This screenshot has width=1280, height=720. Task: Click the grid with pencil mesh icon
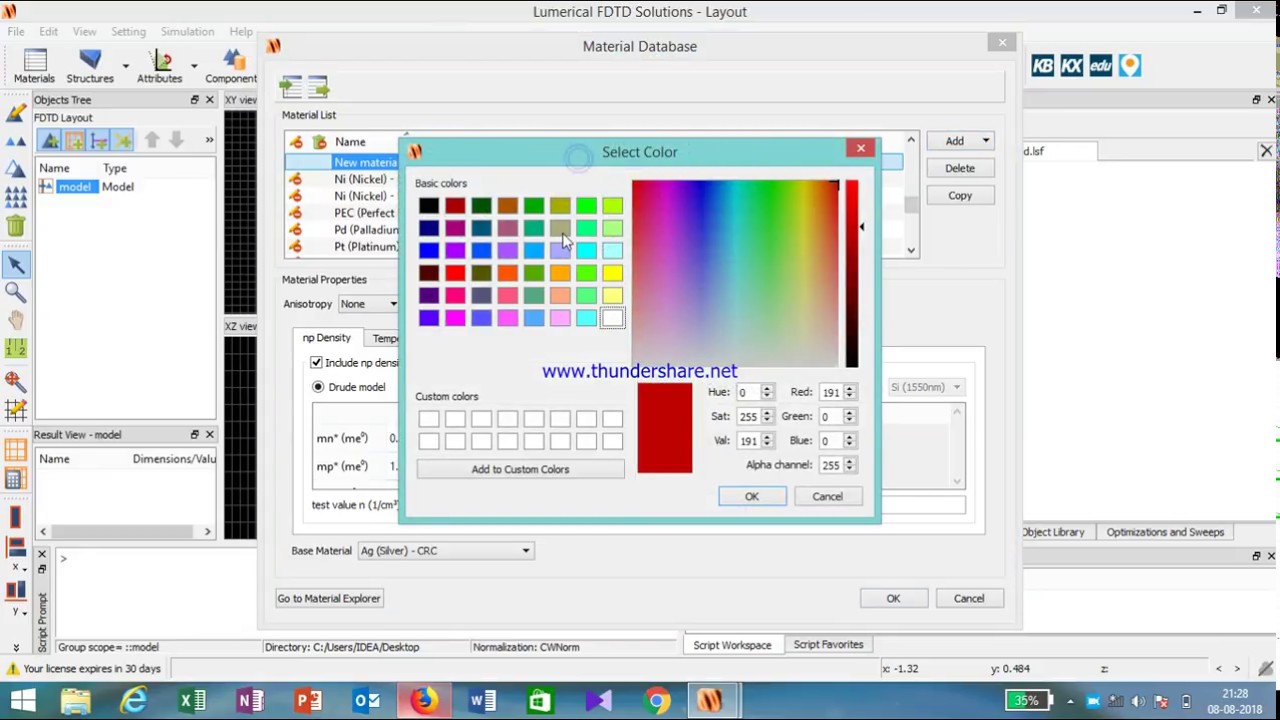[x=15, y=409]
